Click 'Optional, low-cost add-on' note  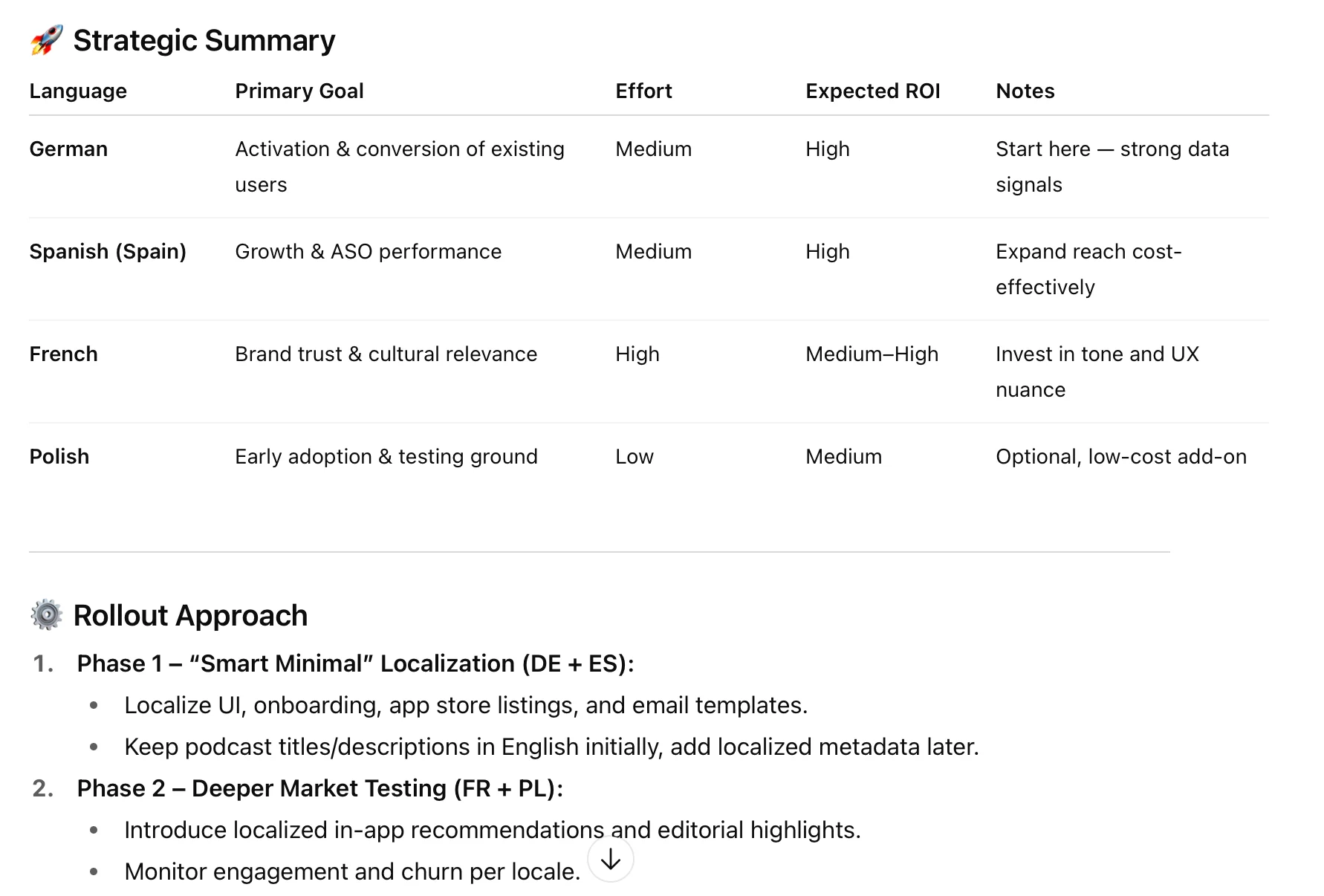pyautogui.click(x=1120, y=456)
